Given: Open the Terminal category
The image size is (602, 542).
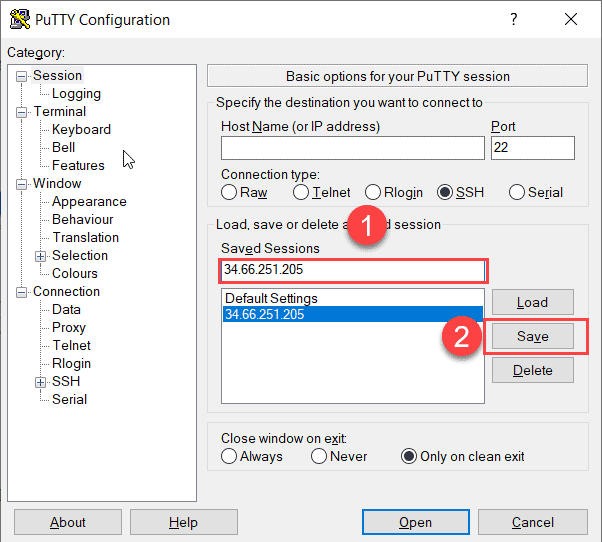Looking at the screenshot, I should tap(60, 112).
